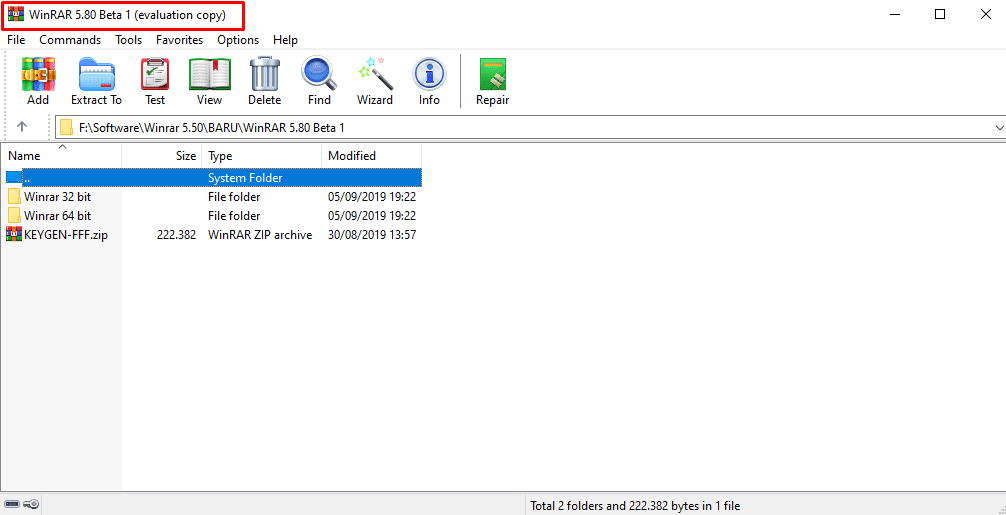Open the Options menu
Viewport: 1006px width, 515px height.
(238, 40)
